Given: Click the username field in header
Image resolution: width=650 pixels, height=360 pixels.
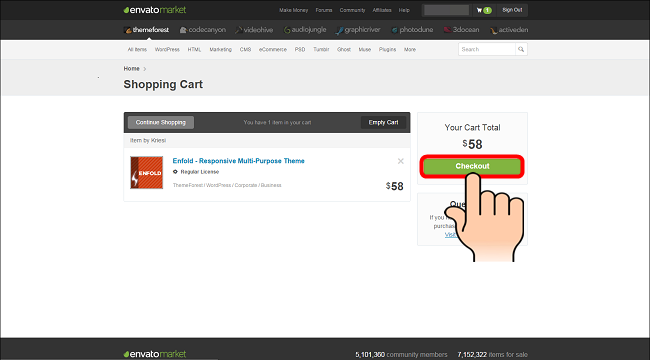Looking at the screenshot, I should click(446, 10).
